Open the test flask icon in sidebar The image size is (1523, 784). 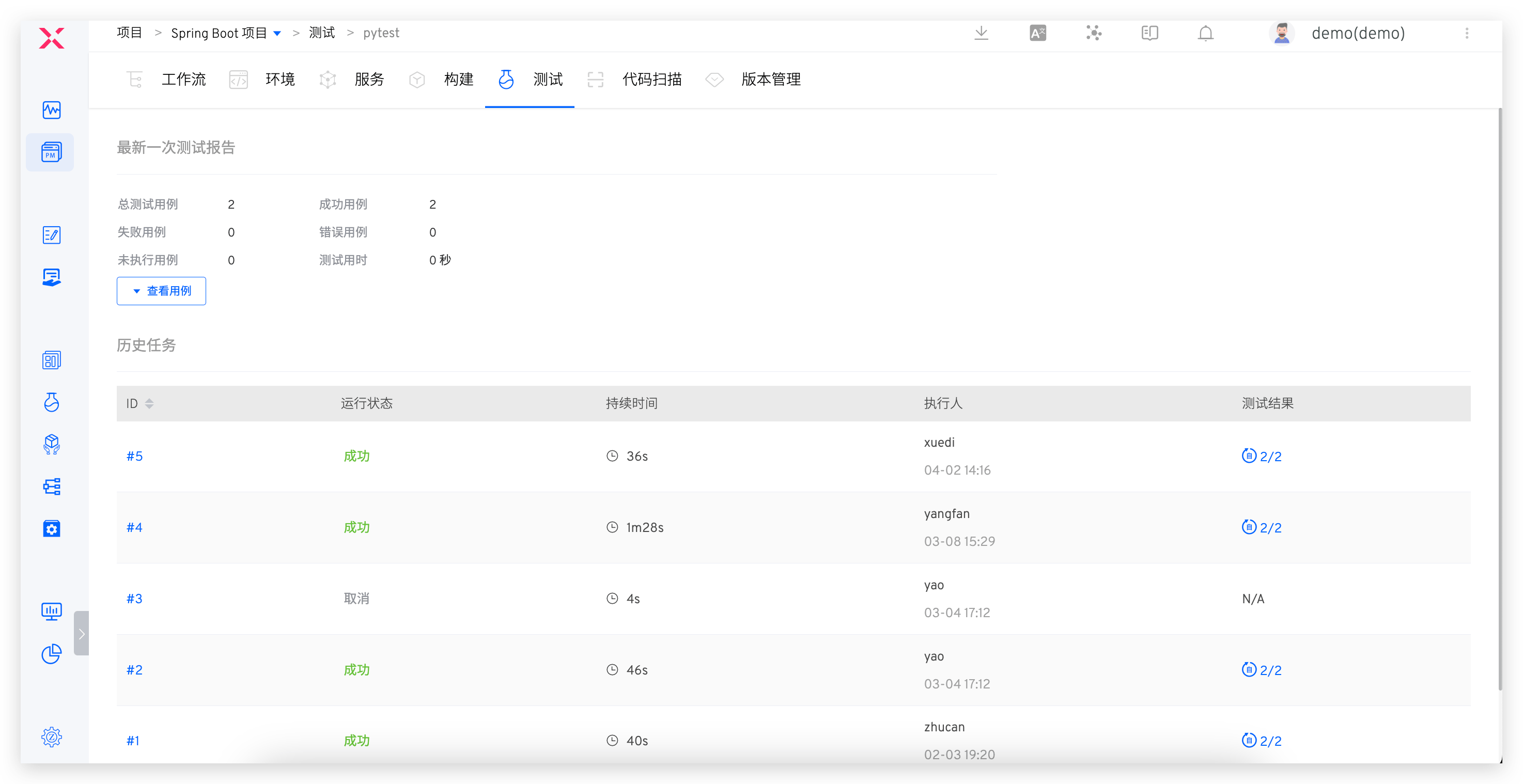(52, 403)
